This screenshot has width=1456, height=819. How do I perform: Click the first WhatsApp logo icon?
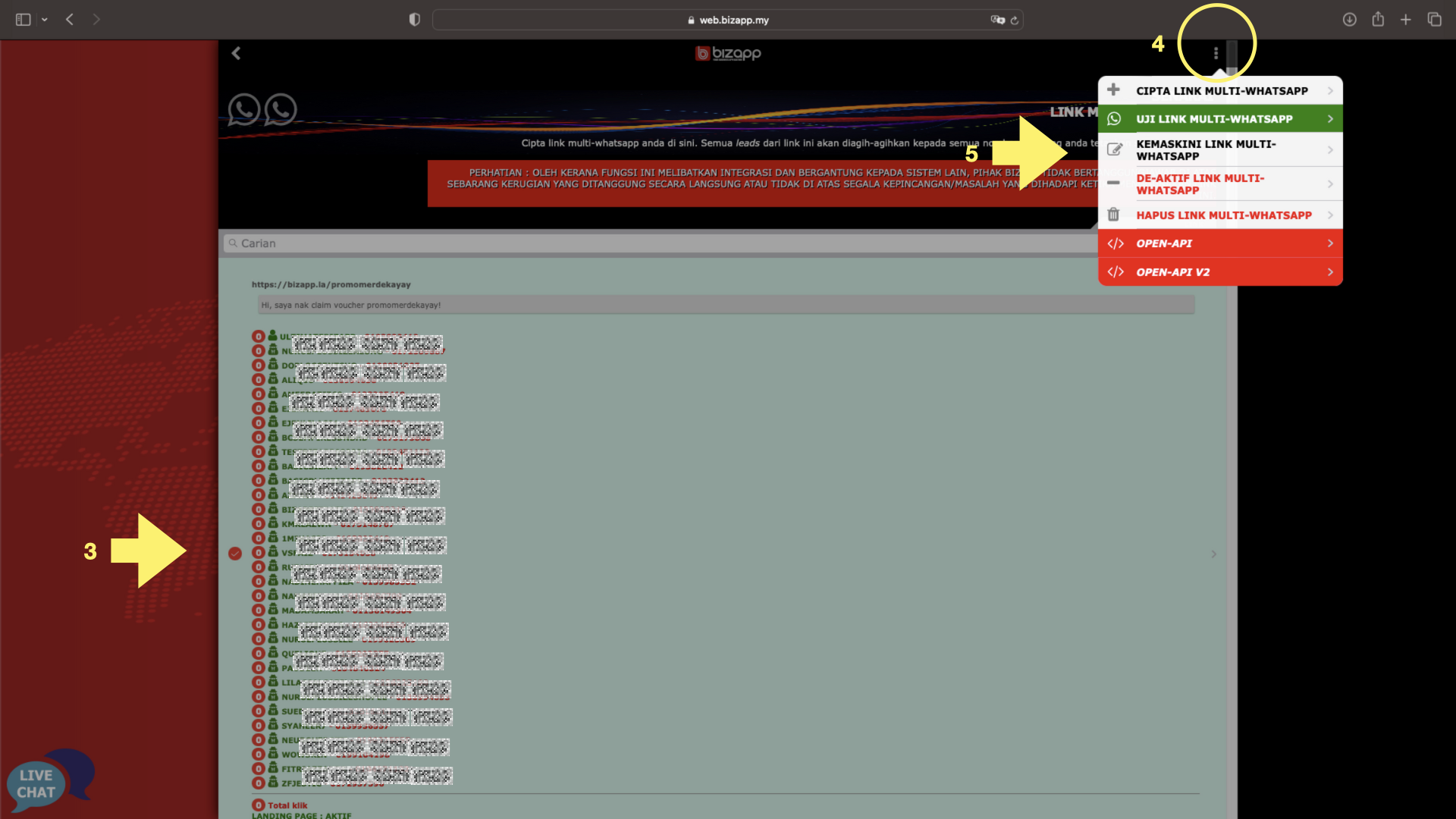(244, 110)
